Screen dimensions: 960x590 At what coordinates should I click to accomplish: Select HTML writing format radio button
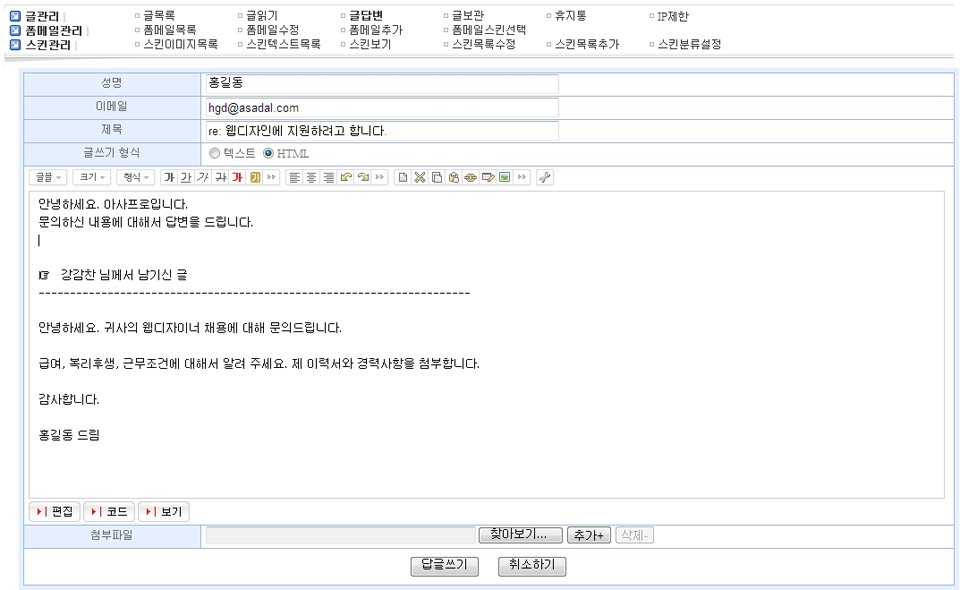pos(268,153)
